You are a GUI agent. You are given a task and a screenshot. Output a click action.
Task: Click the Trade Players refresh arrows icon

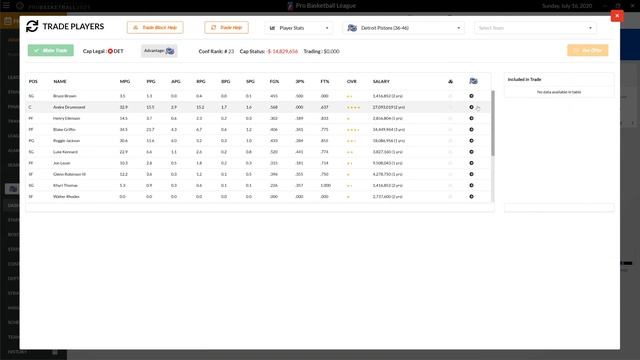(32, 27)
